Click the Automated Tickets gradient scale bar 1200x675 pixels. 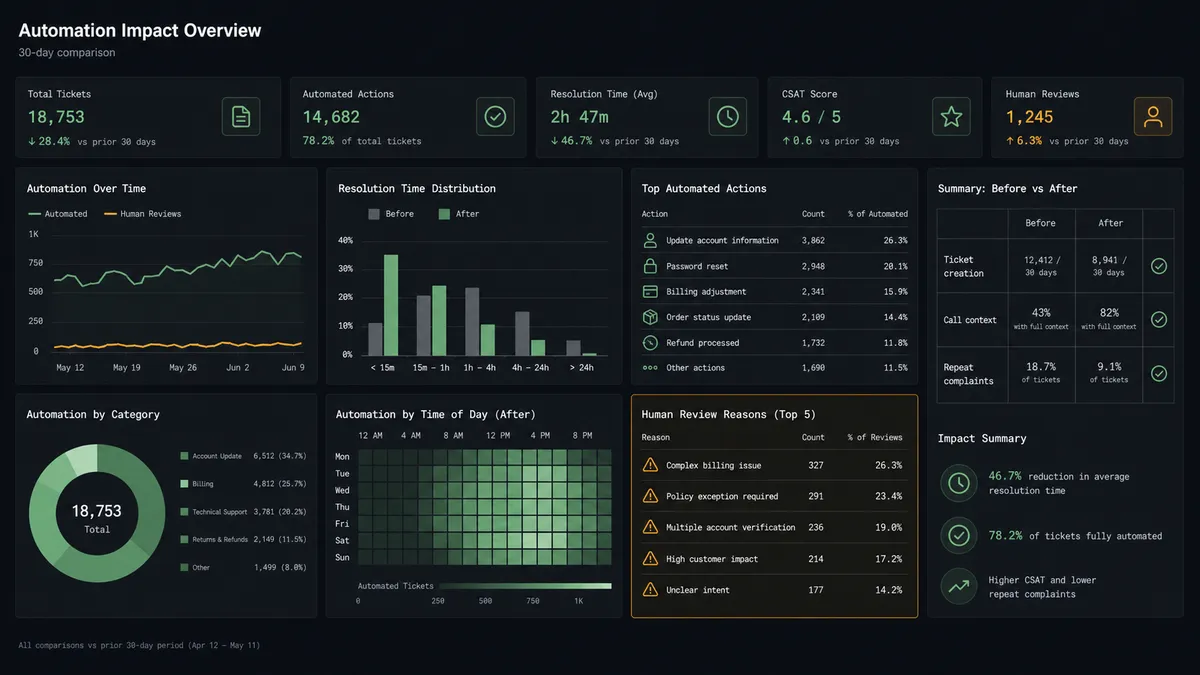pyautogui.click(x=484, y=586)
